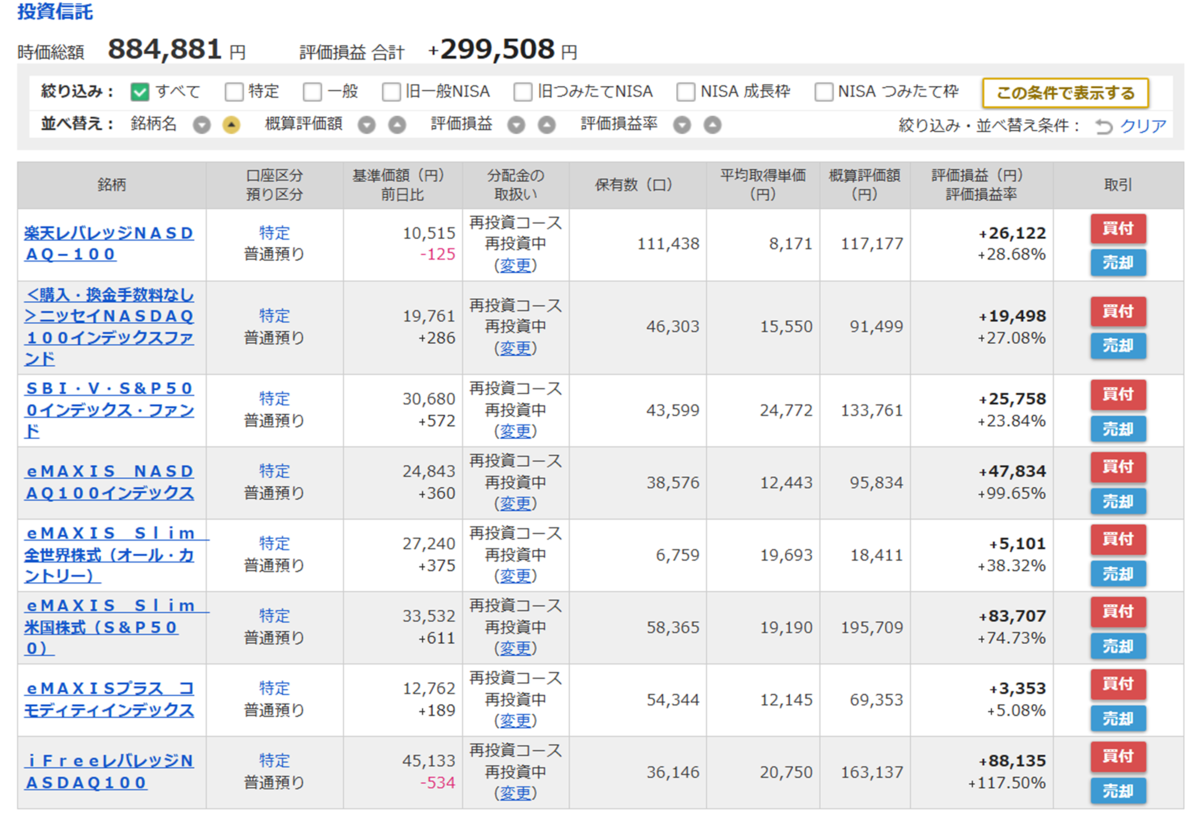Screen dimensions: 1200x820
Task: Click 売却 for eMAXIS Slim 米国株式
Action: click(x=1118, y=646)
